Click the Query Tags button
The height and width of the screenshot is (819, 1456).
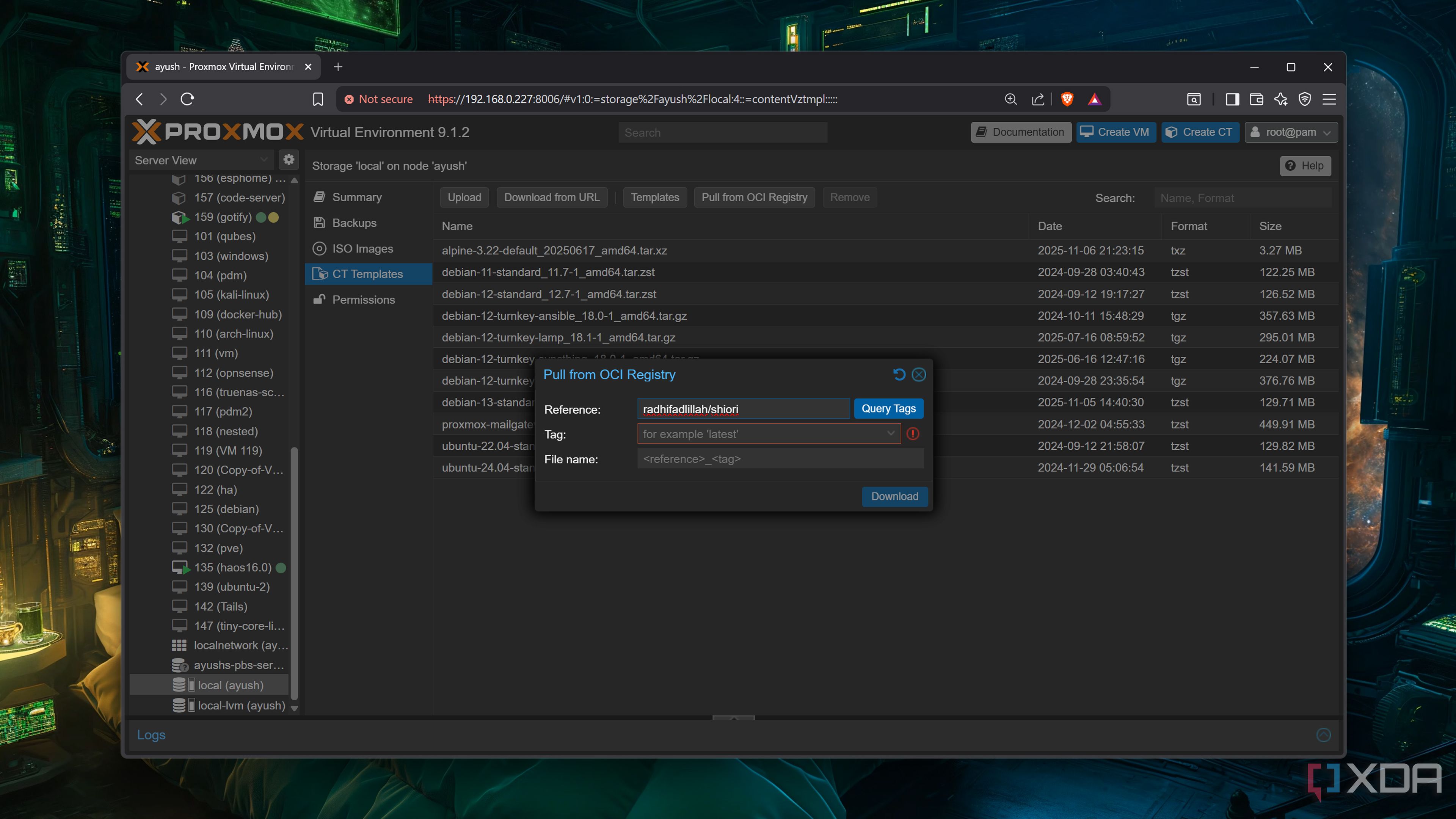(888, 409)
